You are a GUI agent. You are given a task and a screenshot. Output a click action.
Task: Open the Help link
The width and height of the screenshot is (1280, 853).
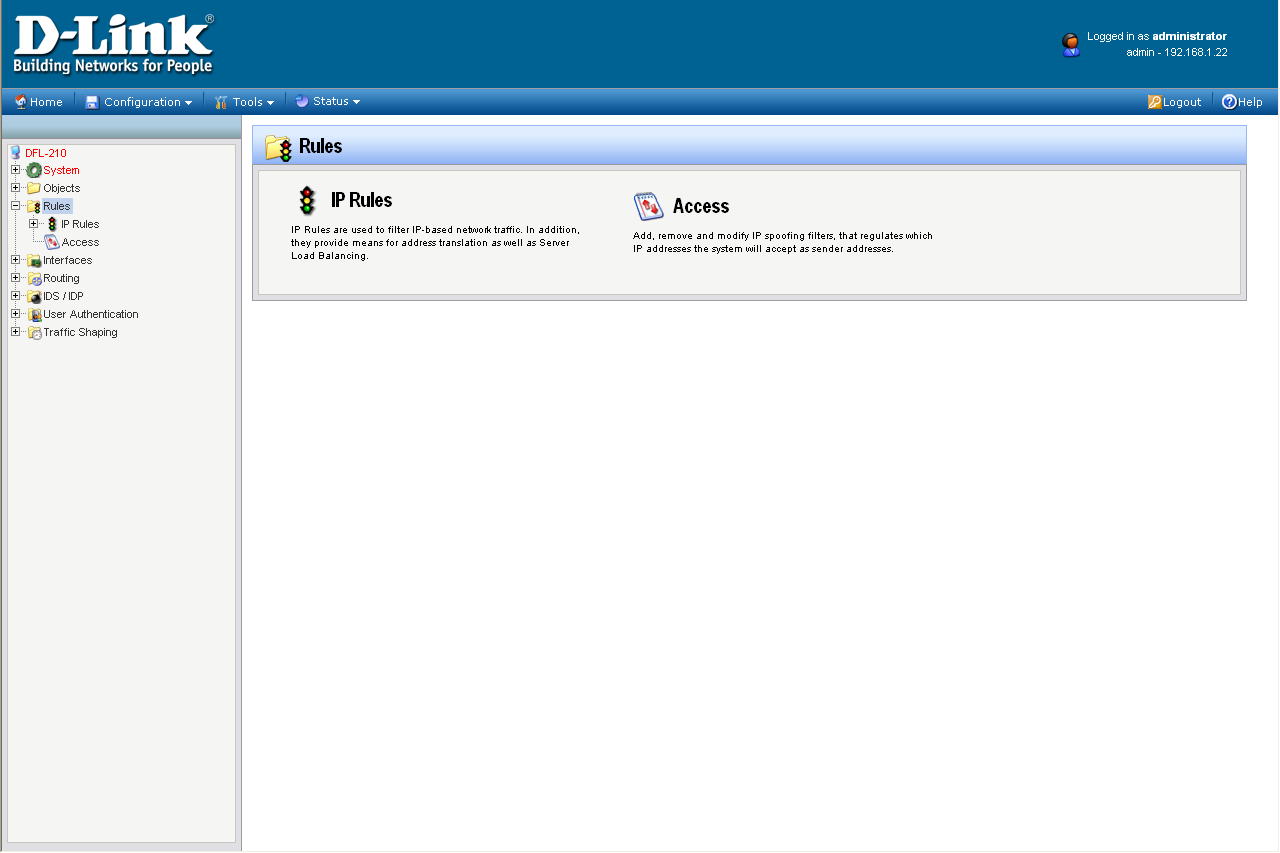[1243, 102]
